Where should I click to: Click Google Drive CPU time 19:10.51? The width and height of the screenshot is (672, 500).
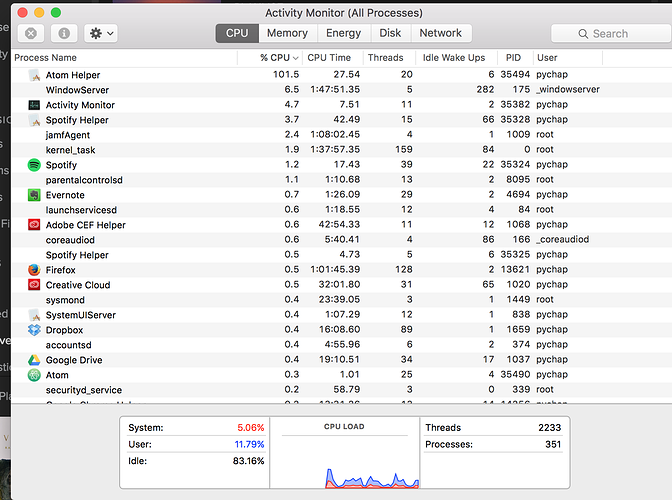[x=339, y=359]
